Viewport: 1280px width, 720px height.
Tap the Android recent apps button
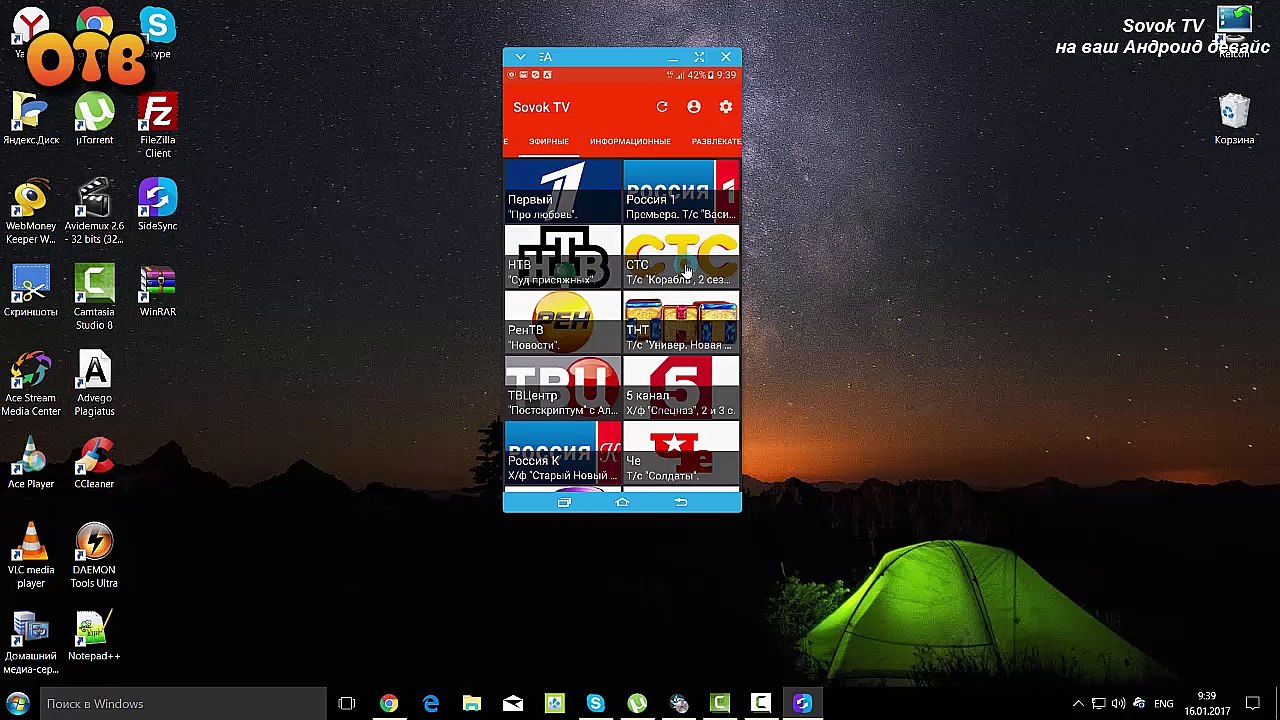tap(564, 503)
